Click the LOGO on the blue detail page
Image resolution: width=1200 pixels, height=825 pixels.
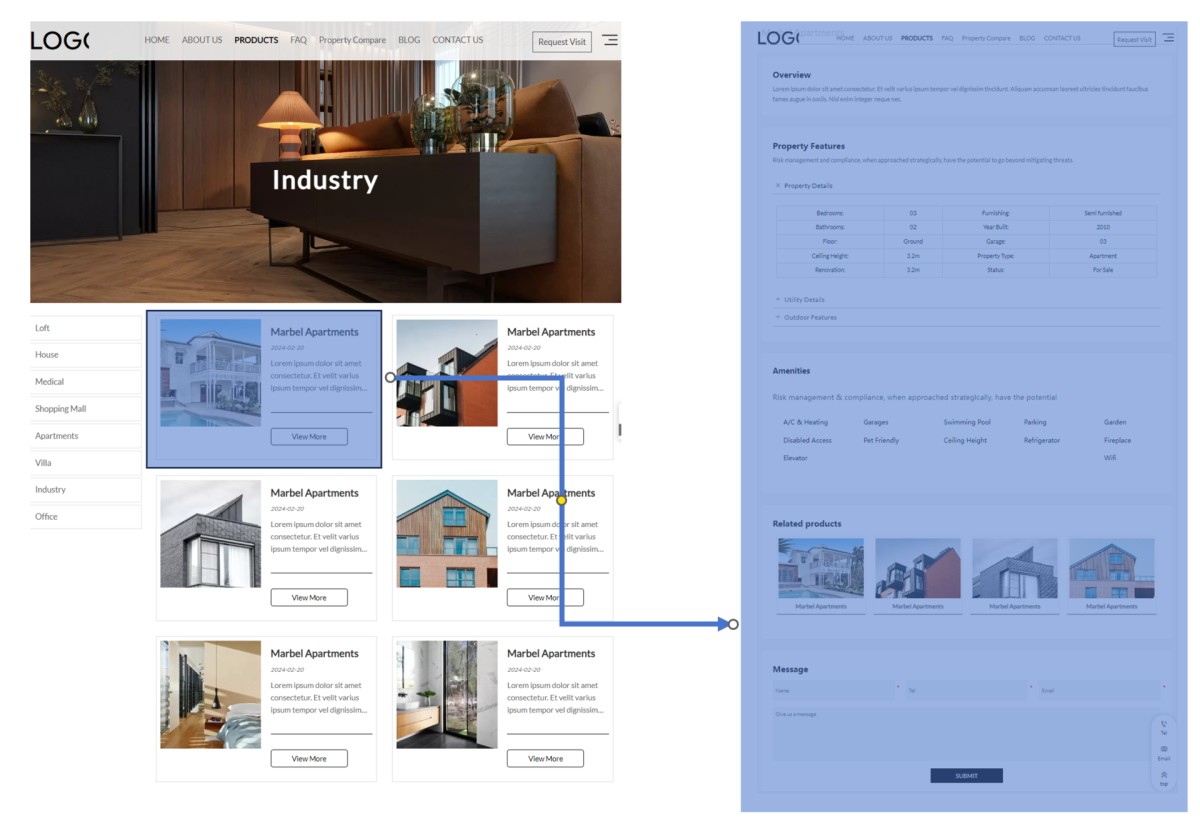tap(779, 38)
